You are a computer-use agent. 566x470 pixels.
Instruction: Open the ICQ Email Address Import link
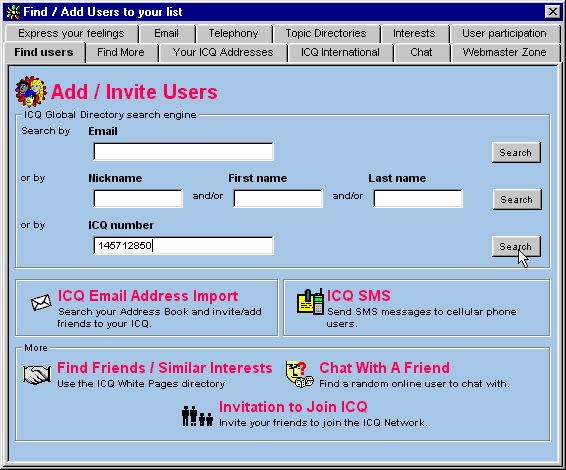[x=148, y=296]
